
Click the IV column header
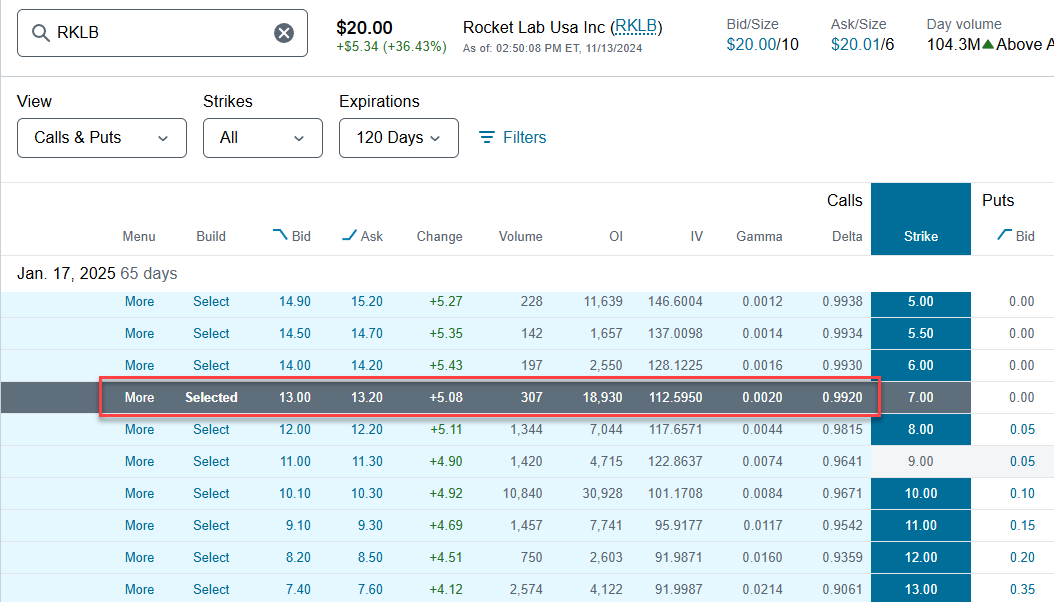pos(696,236)
